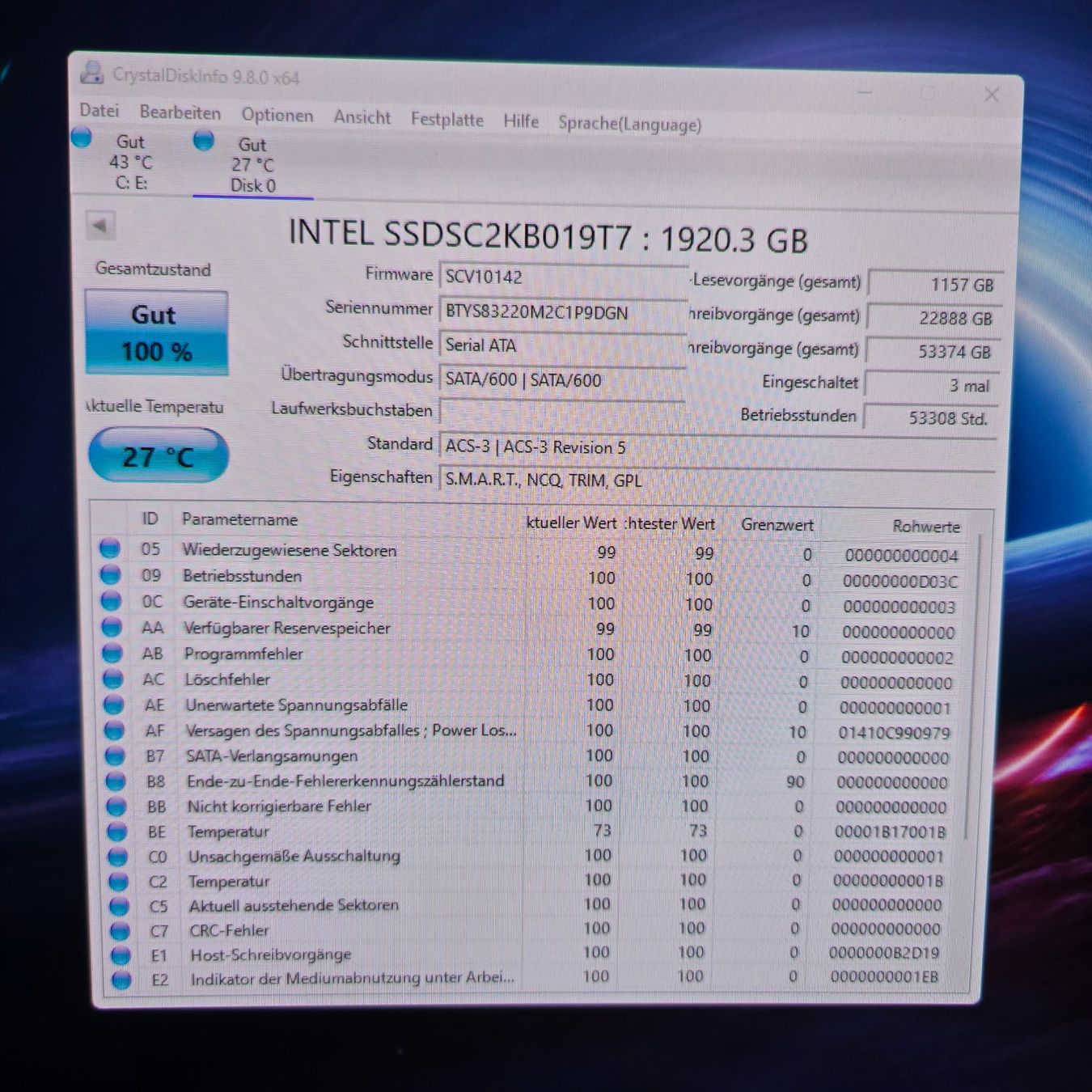Select SATA-Verlangsamungen parameter text
This screenshot has width=1092, height=1092.
[x=272, y=756]
